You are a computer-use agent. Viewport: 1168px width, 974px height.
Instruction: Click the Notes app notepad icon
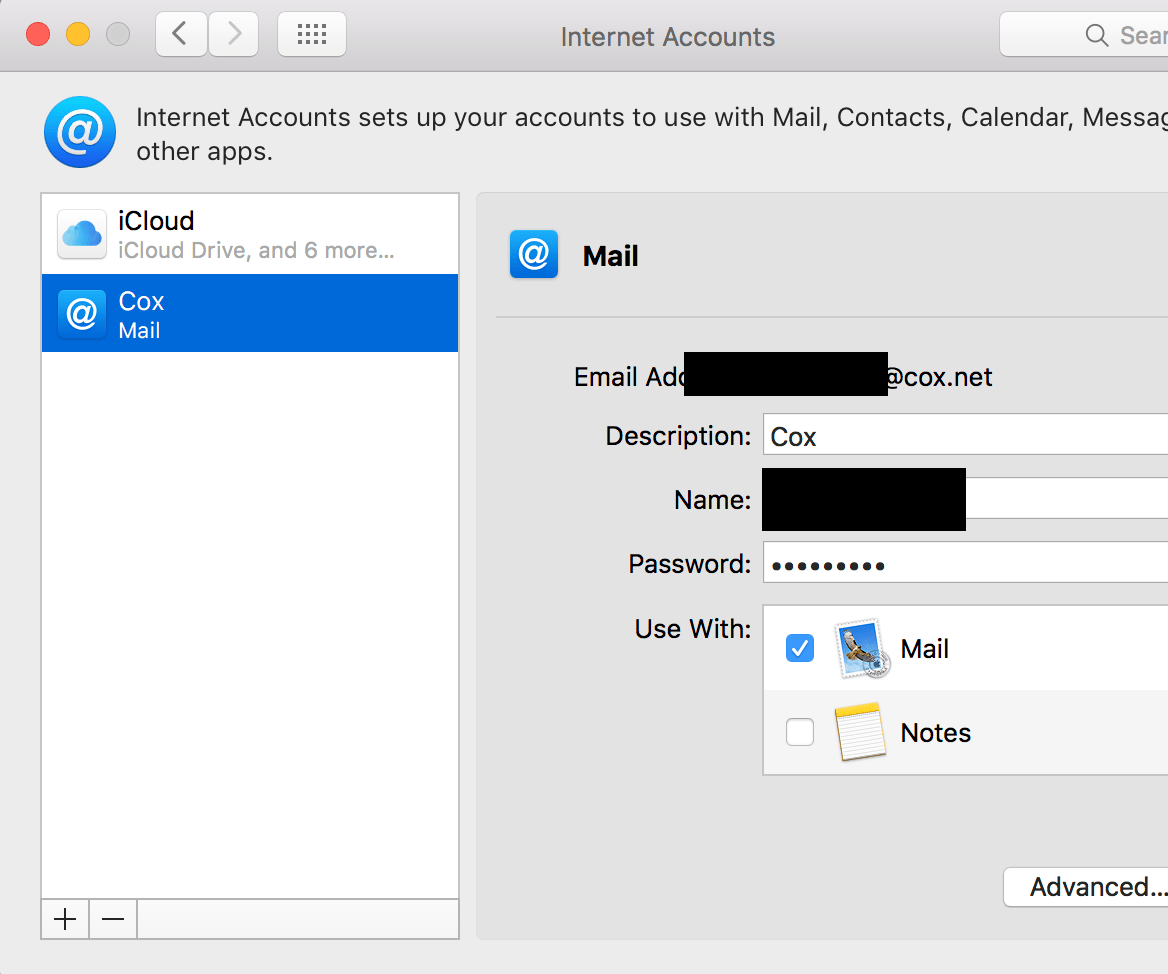coord(858,732)
